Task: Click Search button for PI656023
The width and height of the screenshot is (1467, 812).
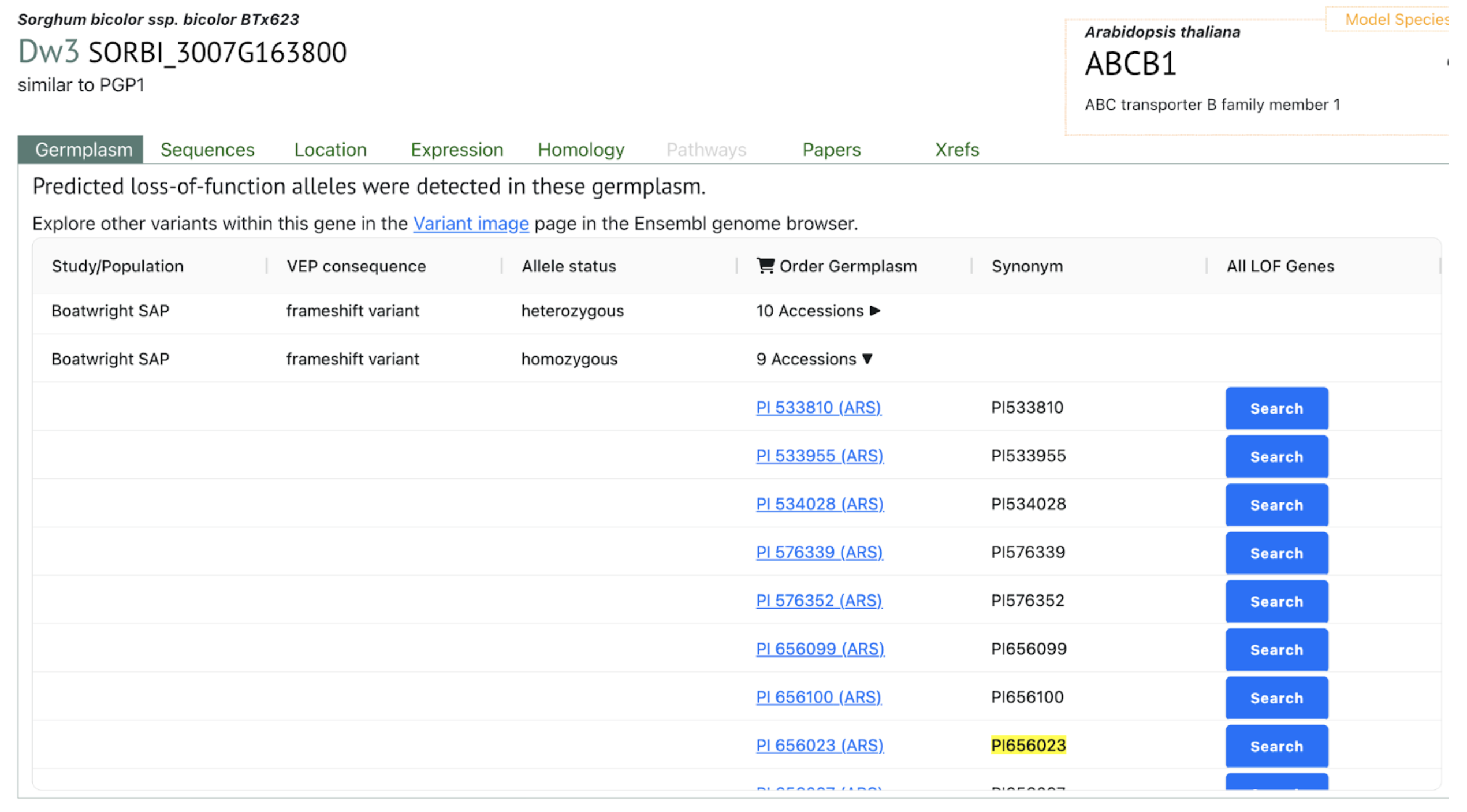Action: [x=1276, y=746]
